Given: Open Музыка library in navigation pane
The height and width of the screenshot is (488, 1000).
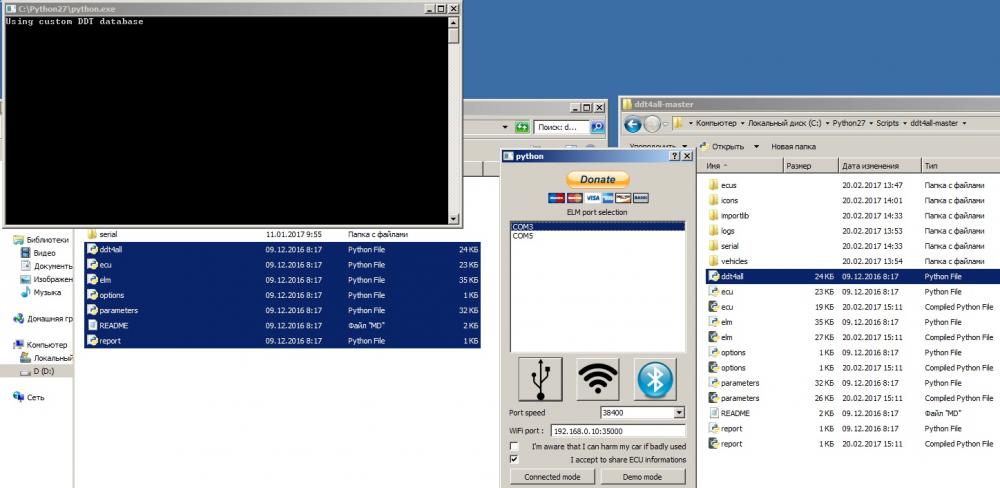Looking at the screenshot, I should coord(42,292).
